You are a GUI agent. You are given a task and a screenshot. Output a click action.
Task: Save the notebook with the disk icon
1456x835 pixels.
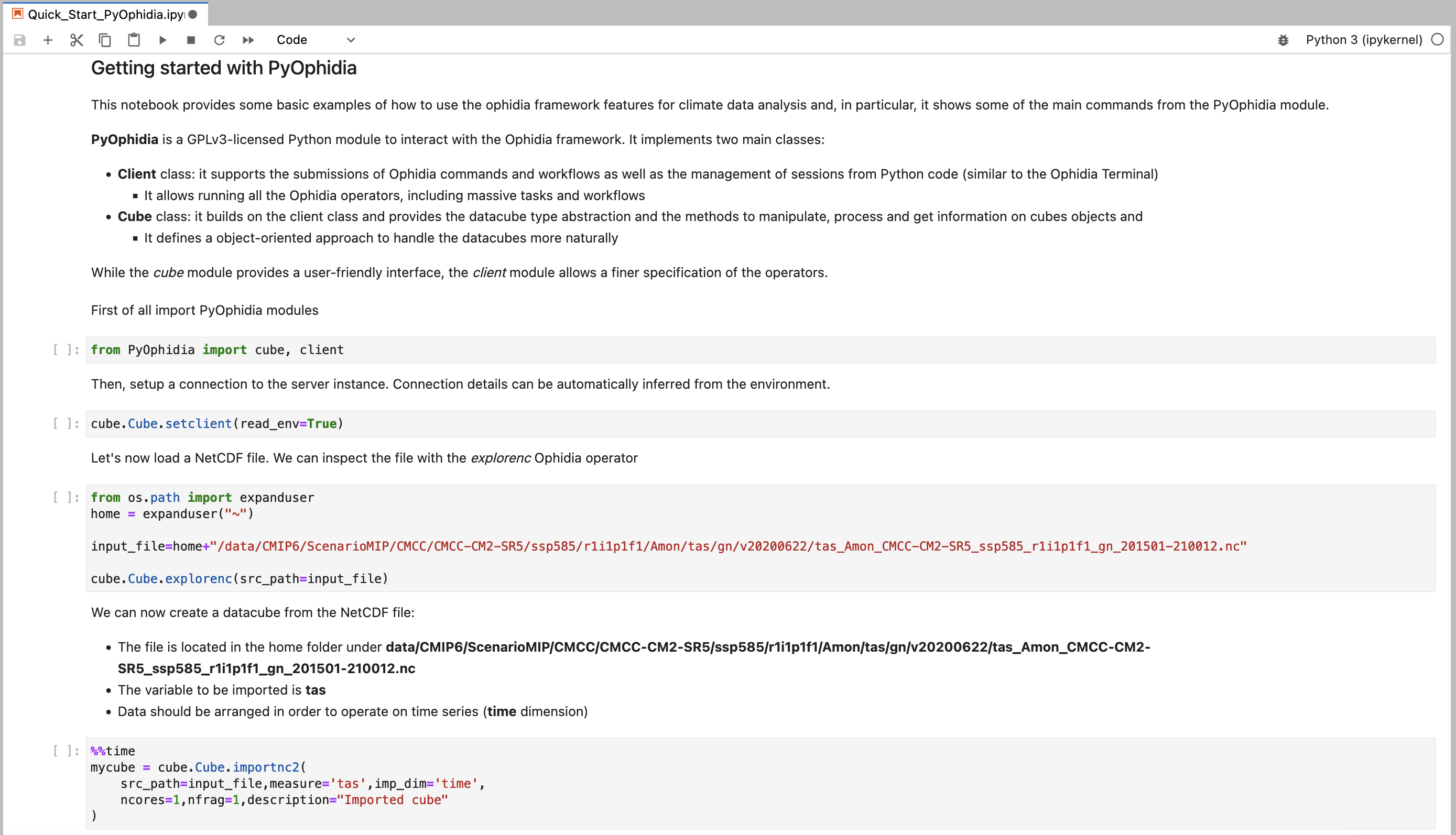19,40
